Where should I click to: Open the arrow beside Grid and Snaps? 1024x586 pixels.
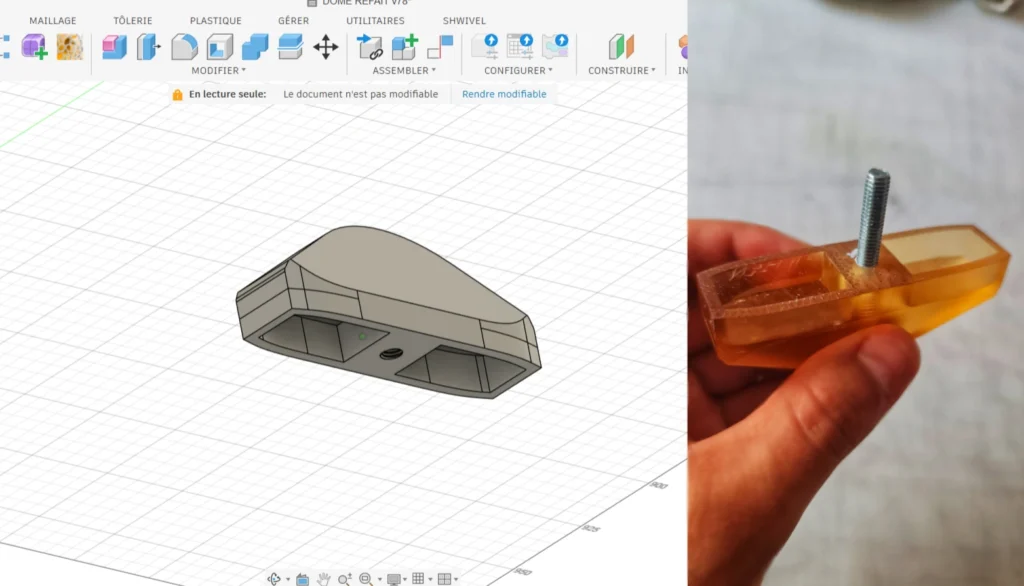[430, 579]
